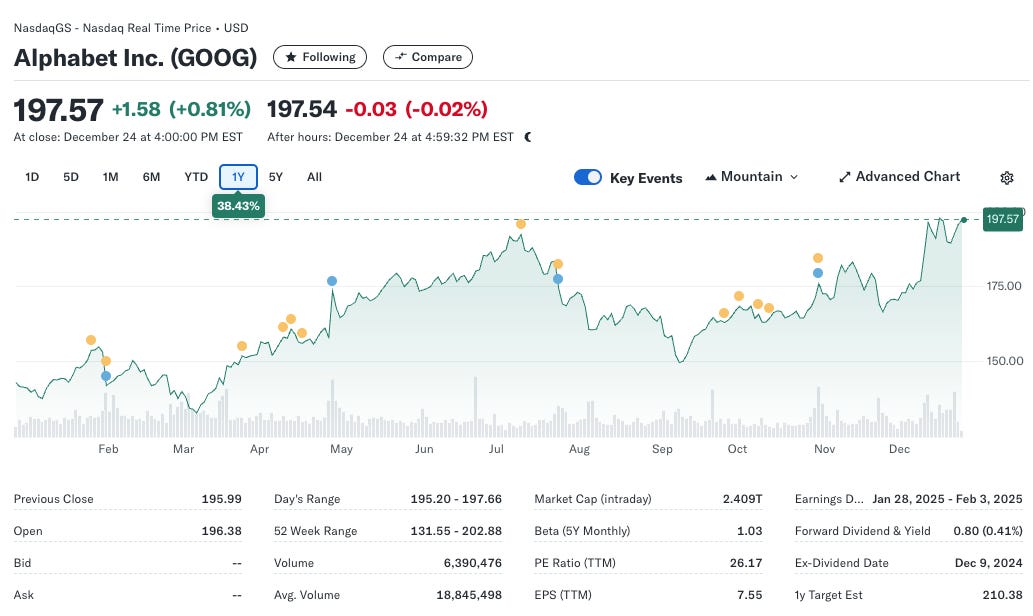This screenshot has width=1033, height=616.
Task: Open the Advanced Chart link
Action: pos(899,177)
